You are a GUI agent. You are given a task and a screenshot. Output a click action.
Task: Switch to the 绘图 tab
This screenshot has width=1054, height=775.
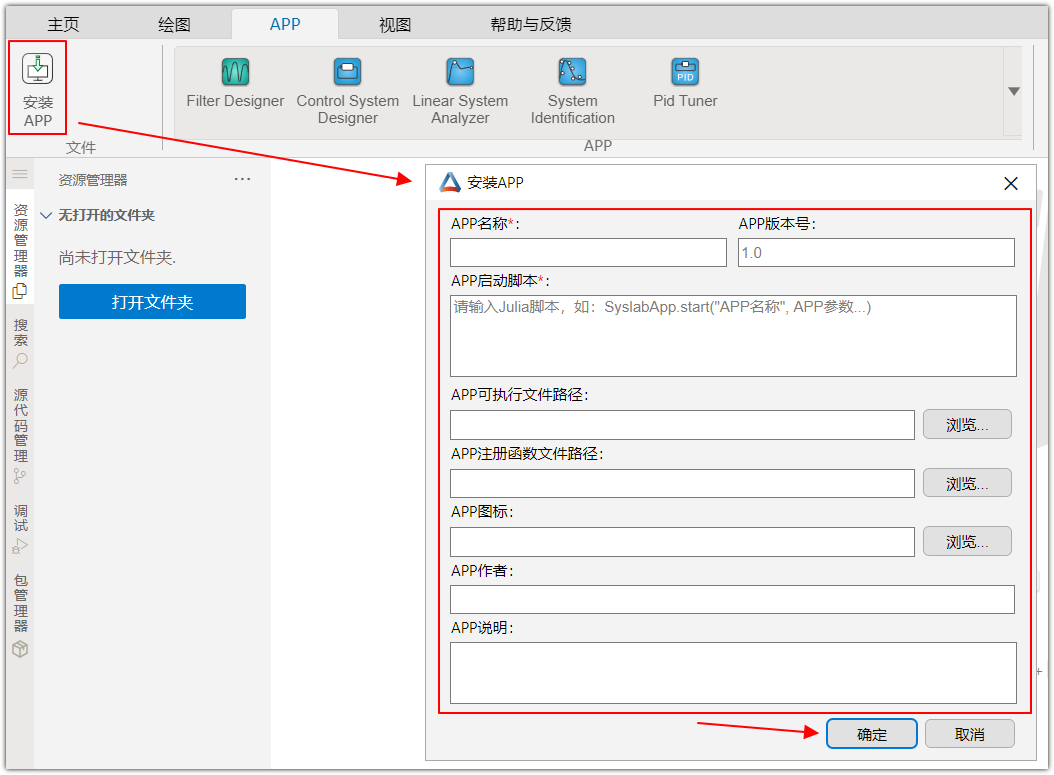(x=174, y=25)
